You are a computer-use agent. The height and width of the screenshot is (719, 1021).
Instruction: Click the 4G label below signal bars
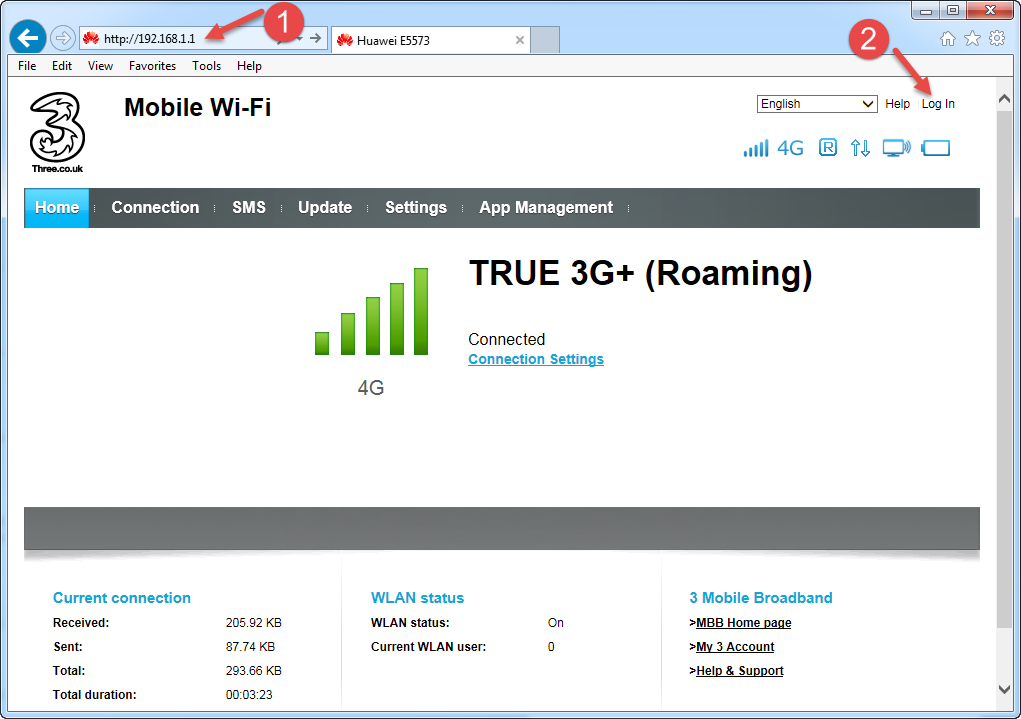371,388
